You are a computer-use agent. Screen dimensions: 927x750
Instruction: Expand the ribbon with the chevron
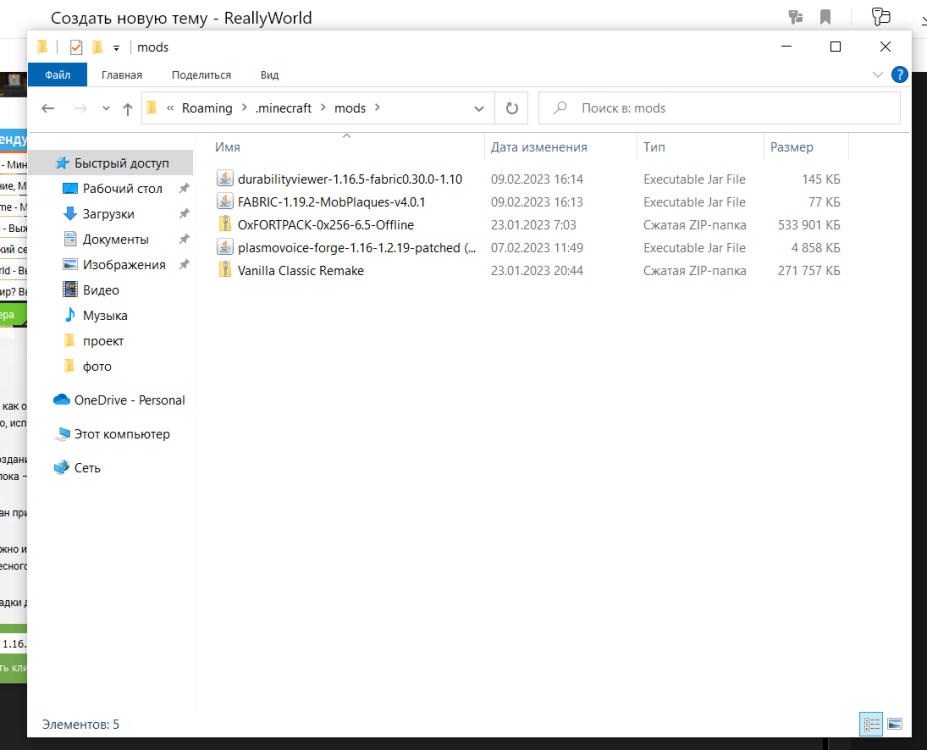(878, 74)
